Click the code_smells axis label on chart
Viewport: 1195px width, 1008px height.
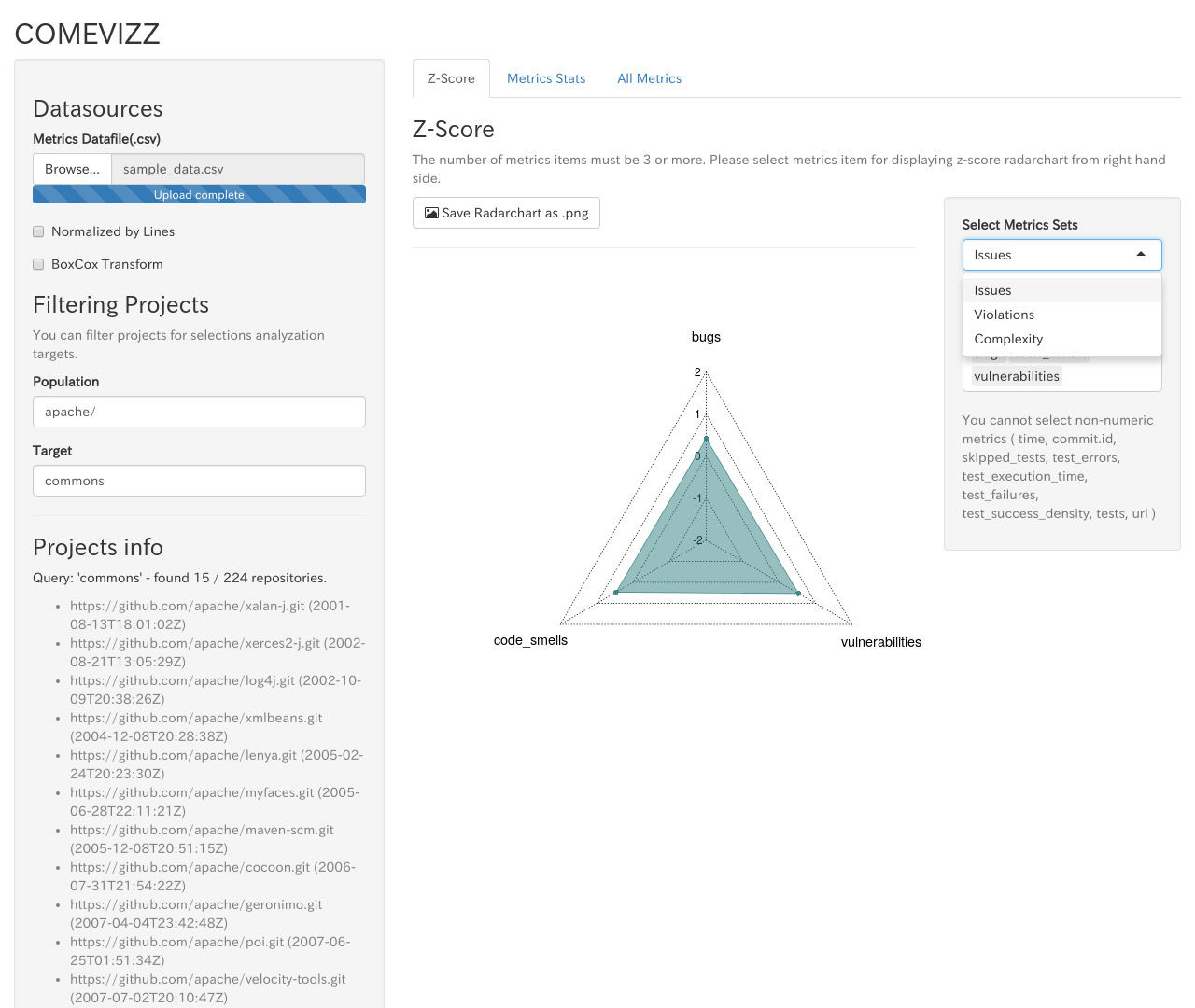pyautogui.click(x=530, y=640)
